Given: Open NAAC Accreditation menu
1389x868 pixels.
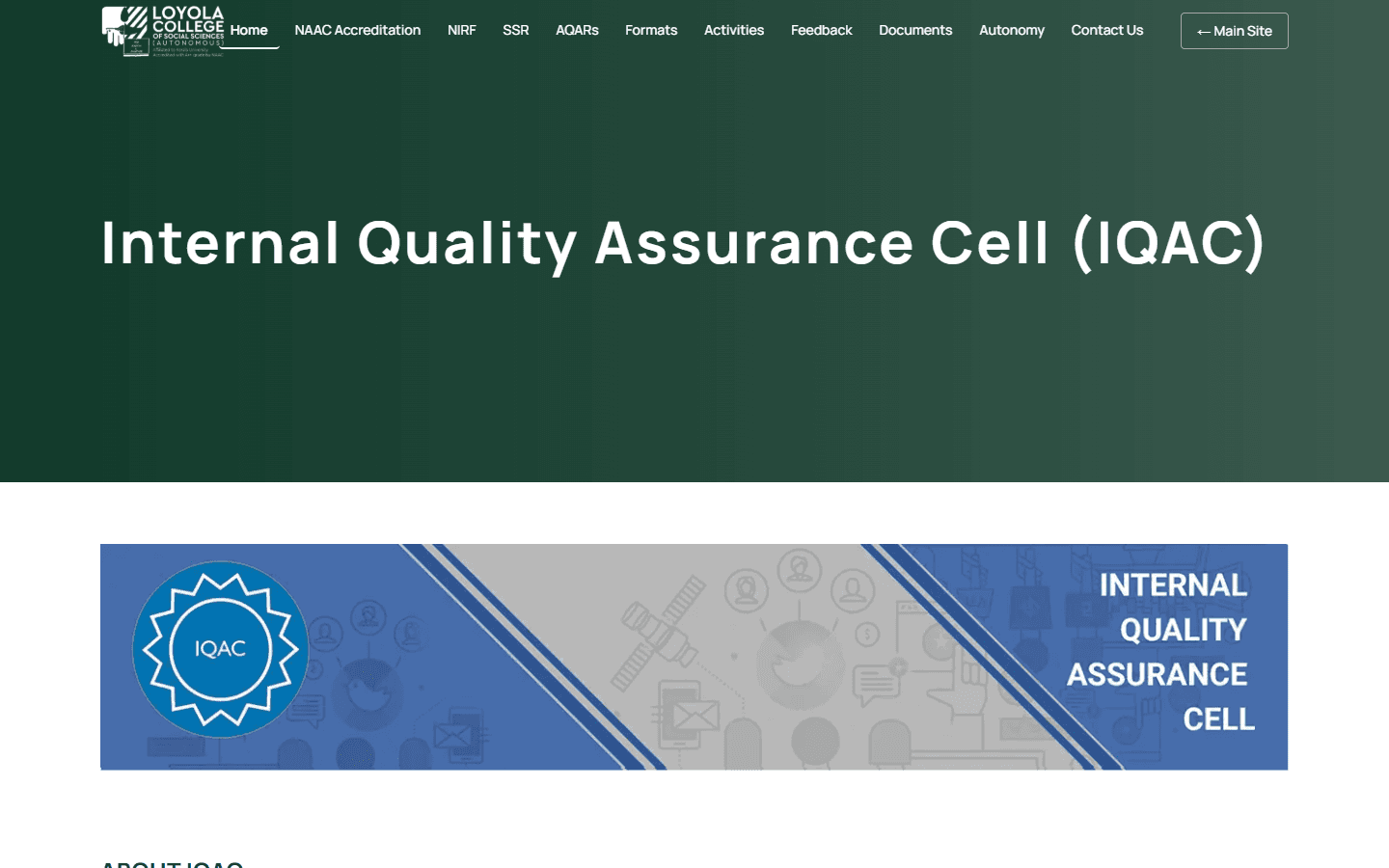Looking at the screenshot, I should pyautogui.click(x=358, y=30).
